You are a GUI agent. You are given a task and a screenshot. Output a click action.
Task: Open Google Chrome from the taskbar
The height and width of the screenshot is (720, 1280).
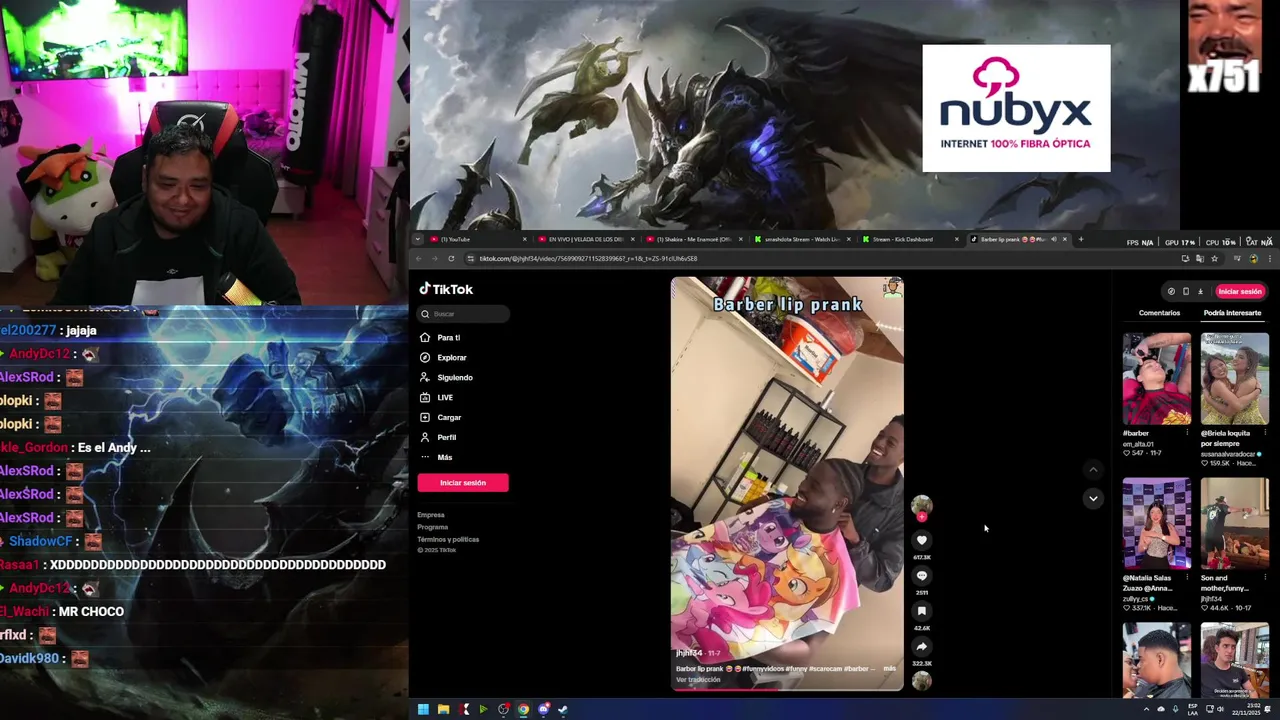(523, 709)
